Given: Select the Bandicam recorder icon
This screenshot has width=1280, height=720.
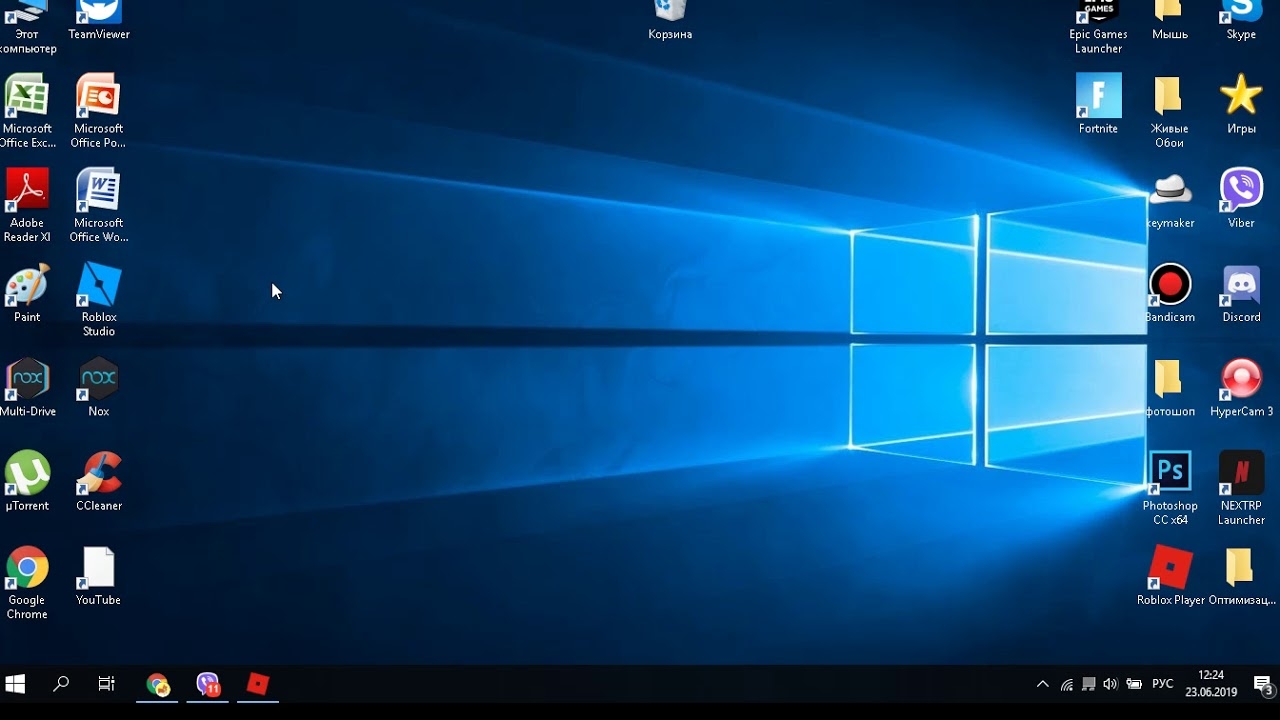Looking at the screenshot, I should pyautogui.click(x=1169, y=293).
